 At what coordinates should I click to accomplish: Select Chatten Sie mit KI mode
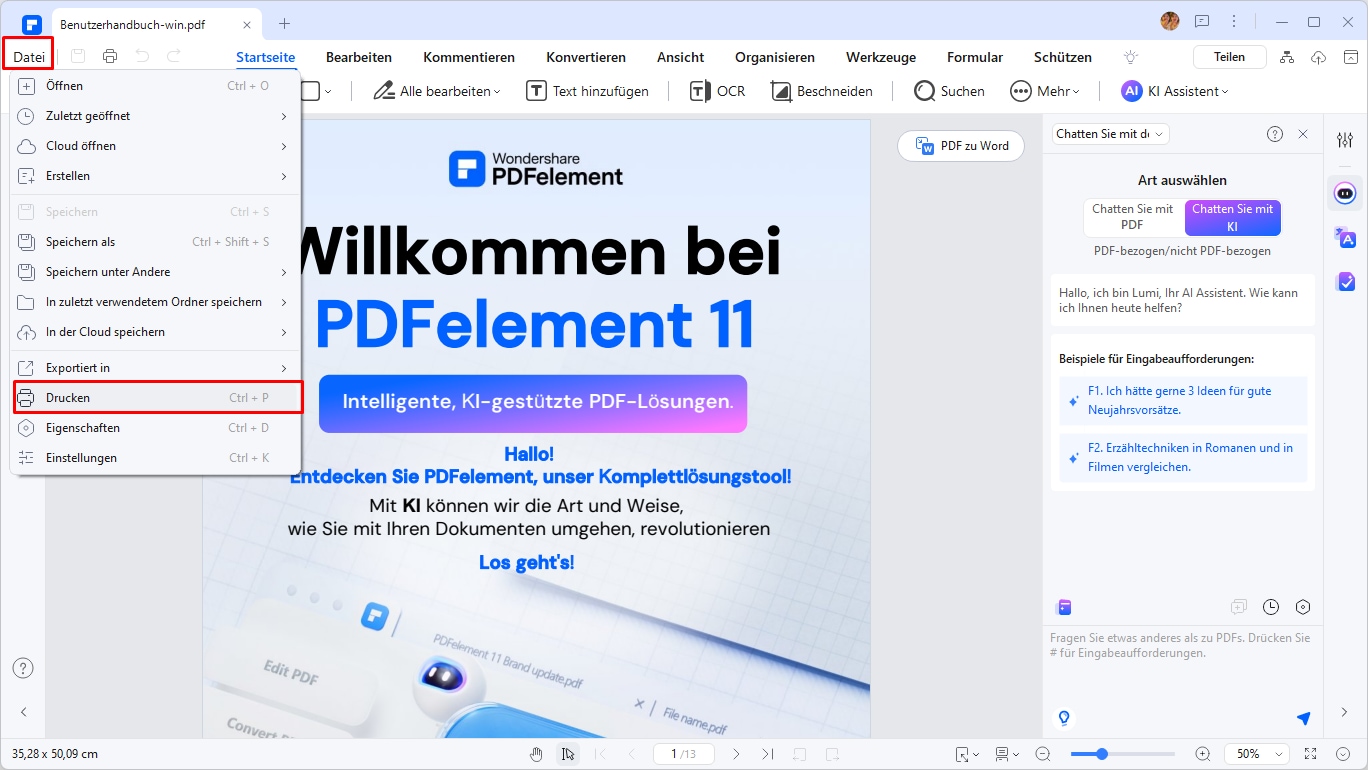(1232, 217)
